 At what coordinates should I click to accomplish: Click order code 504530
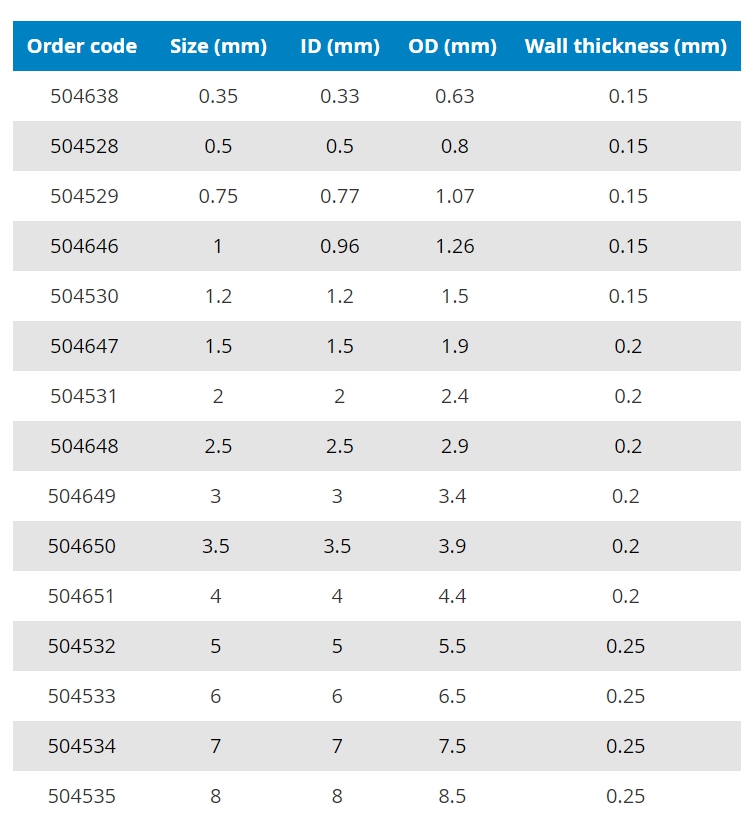(84, 296)
